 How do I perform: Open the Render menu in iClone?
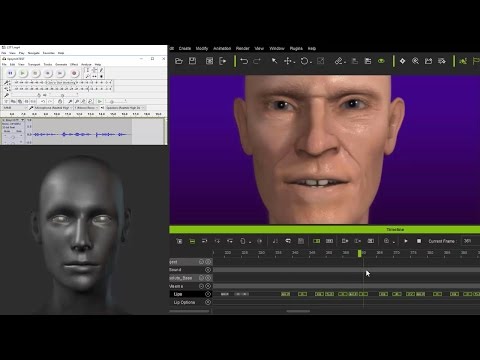pyautogui.click(x=243, y=48)
